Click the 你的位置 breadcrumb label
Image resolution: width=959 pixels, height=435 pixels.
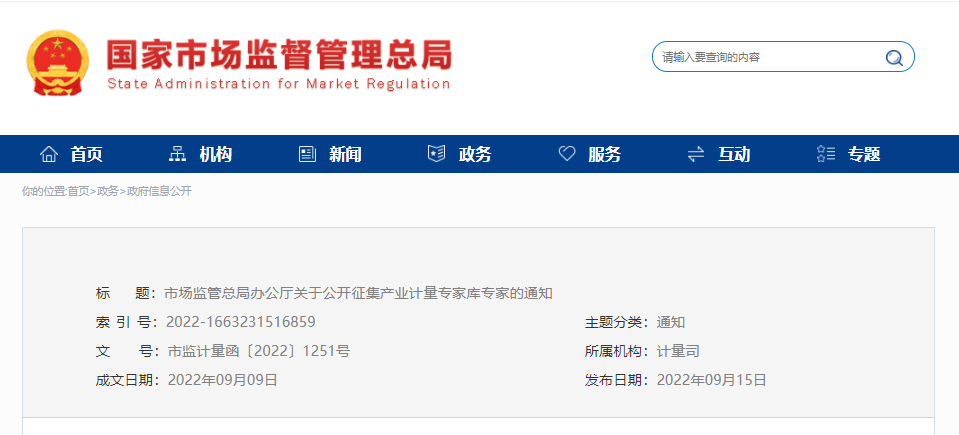pos(43,191)
